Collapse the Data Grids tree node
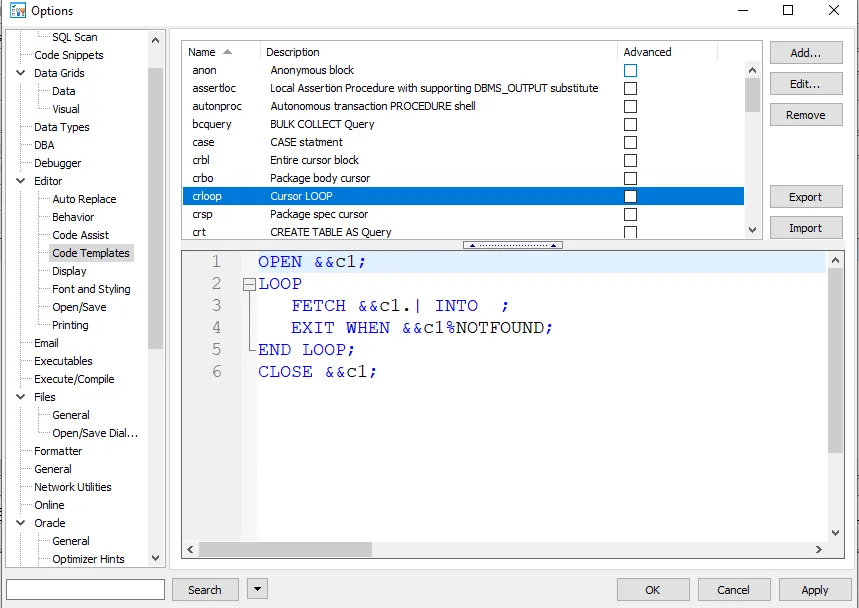859x608 pixels. click(21, 73)
